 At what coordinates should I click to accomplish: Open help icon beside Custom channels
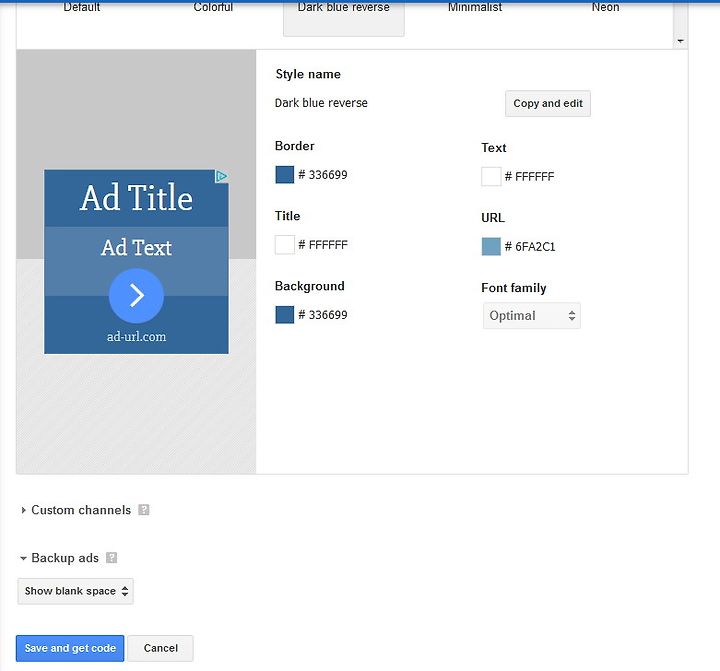[x=144, y=510]
